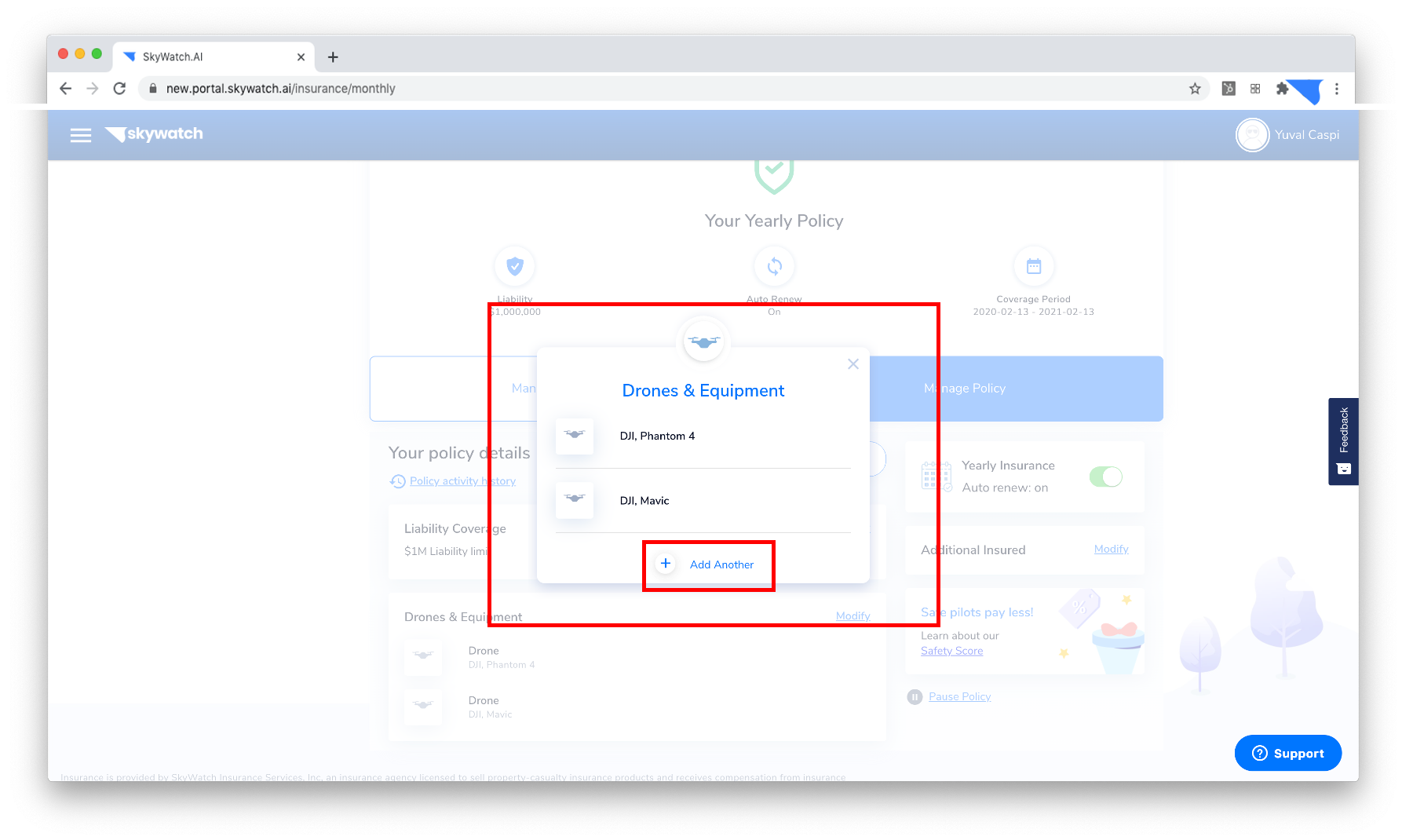Open the Support chat button
This screenshot has width=1402, height=840.
tap(1287, 753)
